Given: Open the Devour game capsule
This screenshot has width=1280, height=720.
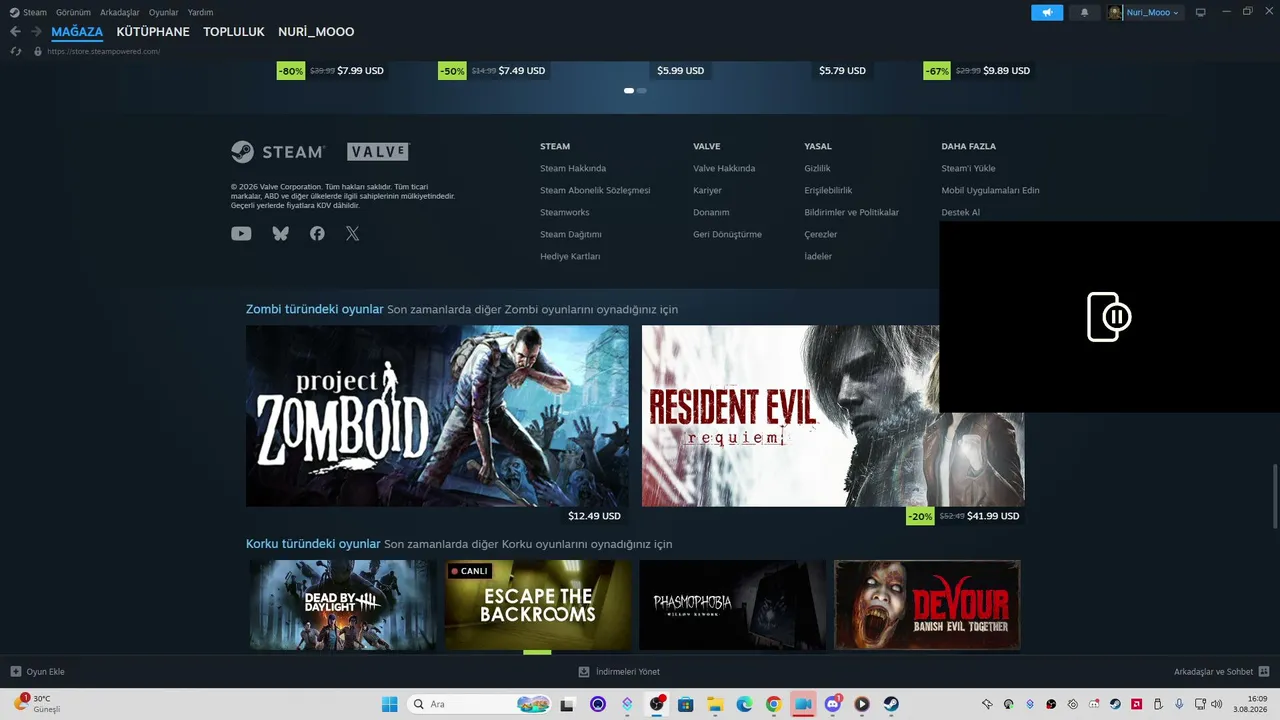Looking at the screenshot, I should click(927, 605).
